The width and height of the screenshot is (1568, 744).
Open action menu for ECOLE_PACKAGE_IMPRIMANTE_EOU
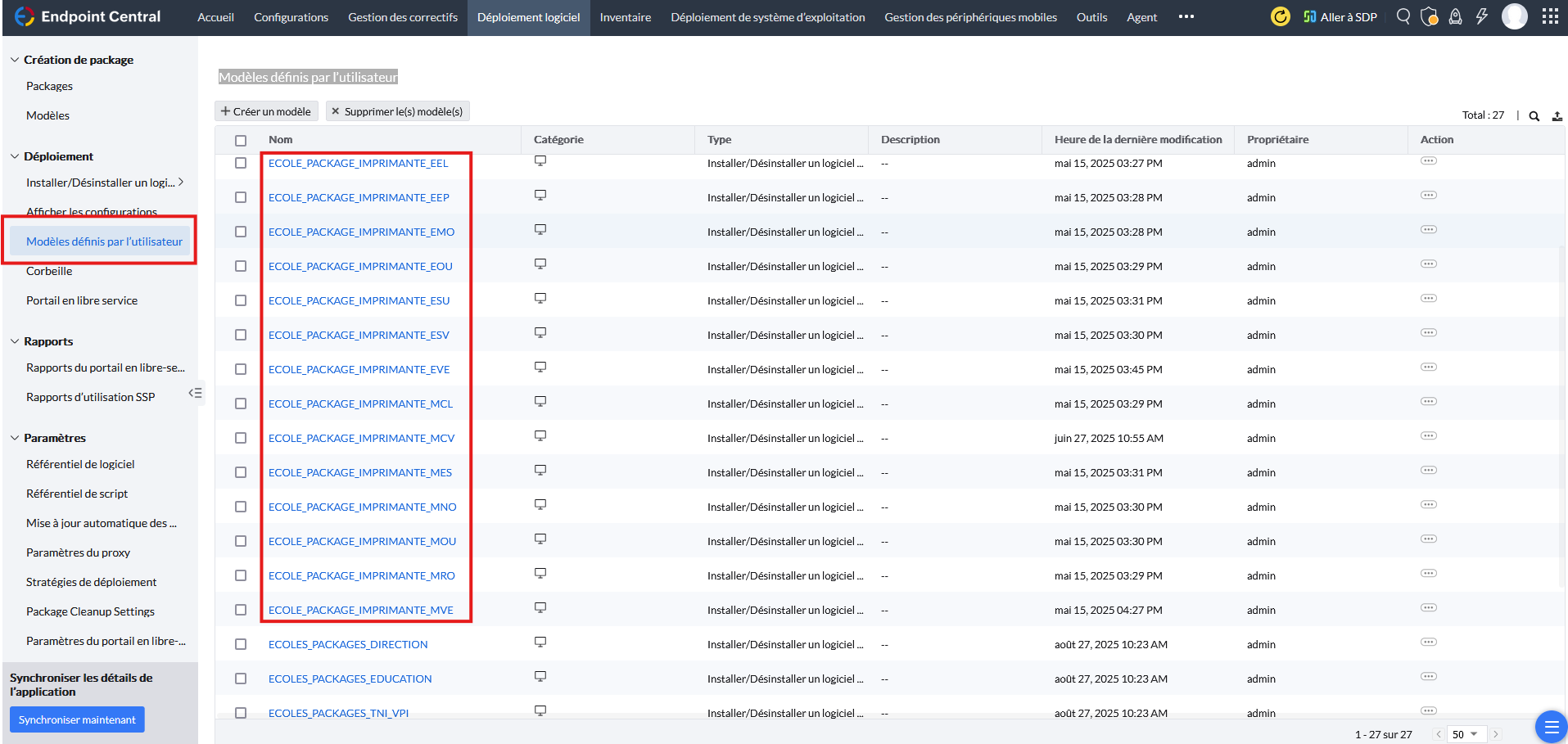(1429, 264)
